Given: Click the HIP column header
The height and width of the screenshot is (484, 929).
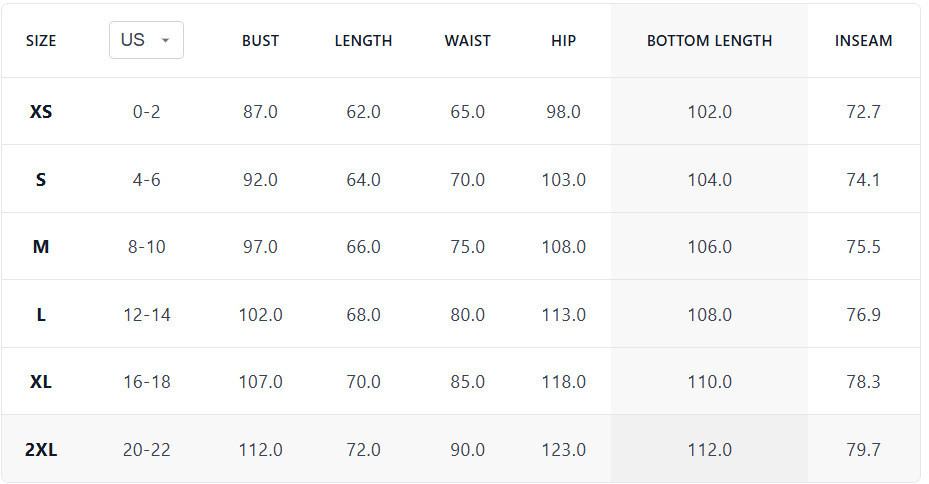Looking at the screenshot, I should (x=564, y=41).
